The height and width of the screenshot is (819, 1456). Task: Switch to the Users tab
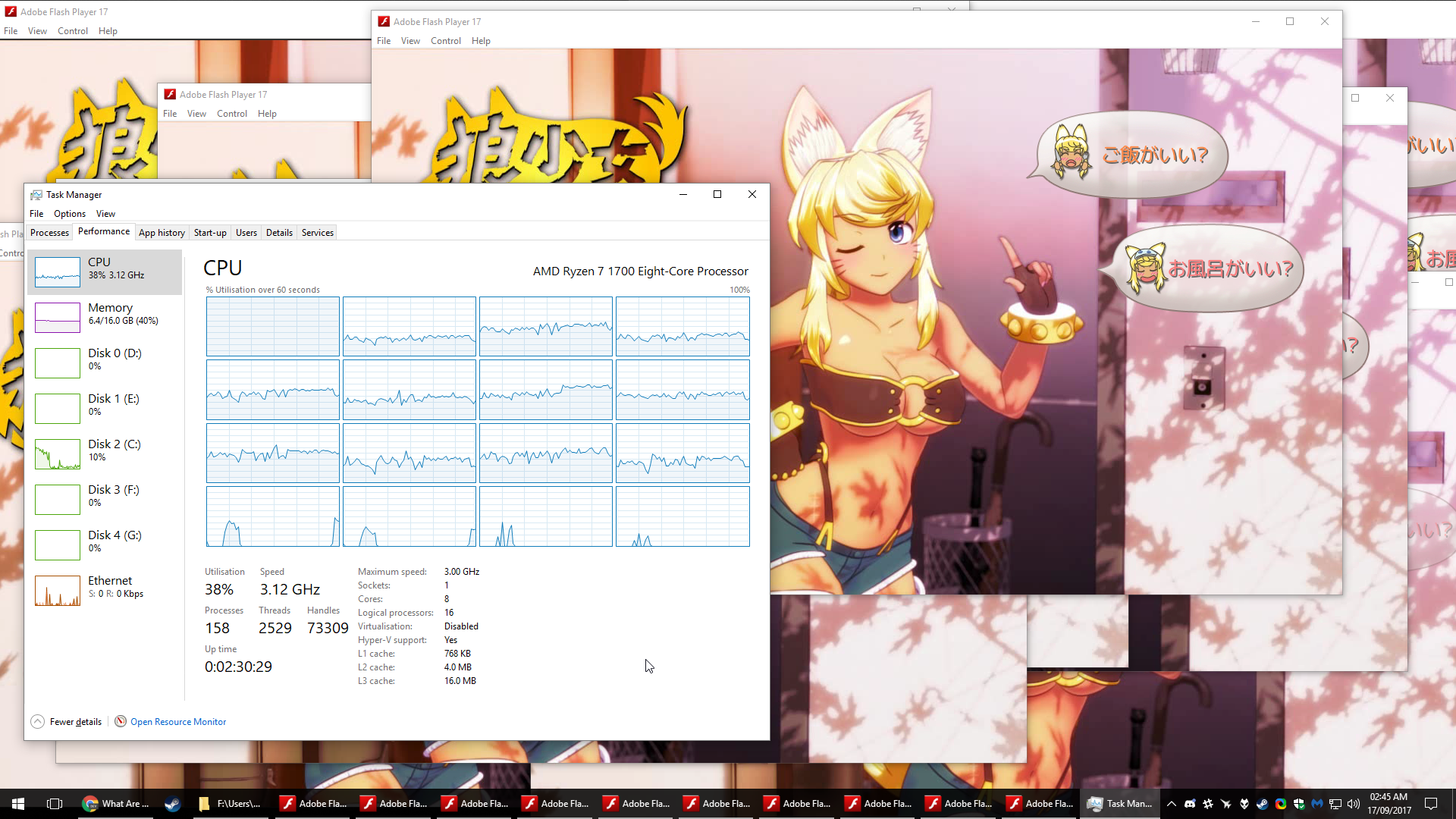246,233
